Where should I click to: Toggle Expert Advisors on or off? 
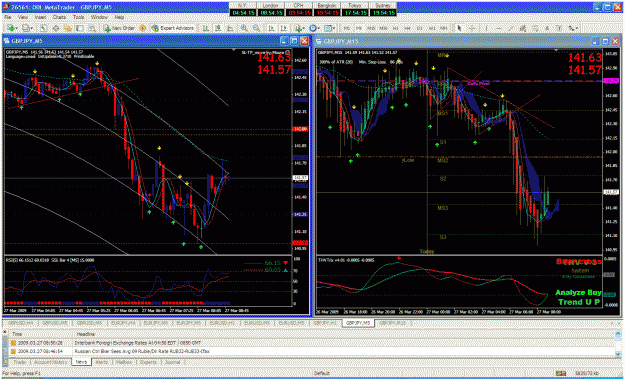(x=173, y=28)
